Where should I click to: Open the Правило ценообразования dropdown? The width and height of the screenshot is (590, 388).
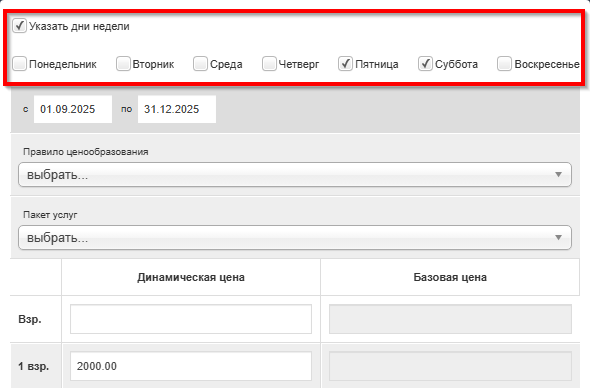295,175
